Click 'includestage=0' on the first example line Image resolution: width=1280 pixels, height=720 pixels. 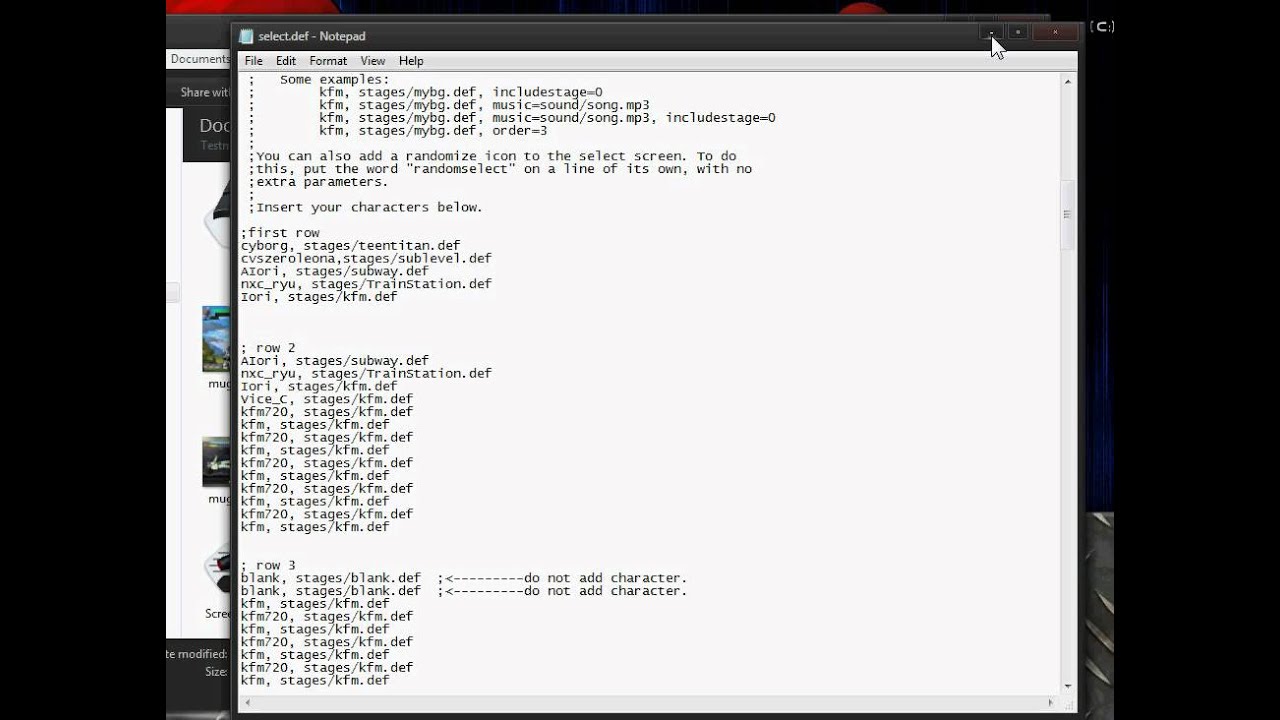tap(547, 92)
